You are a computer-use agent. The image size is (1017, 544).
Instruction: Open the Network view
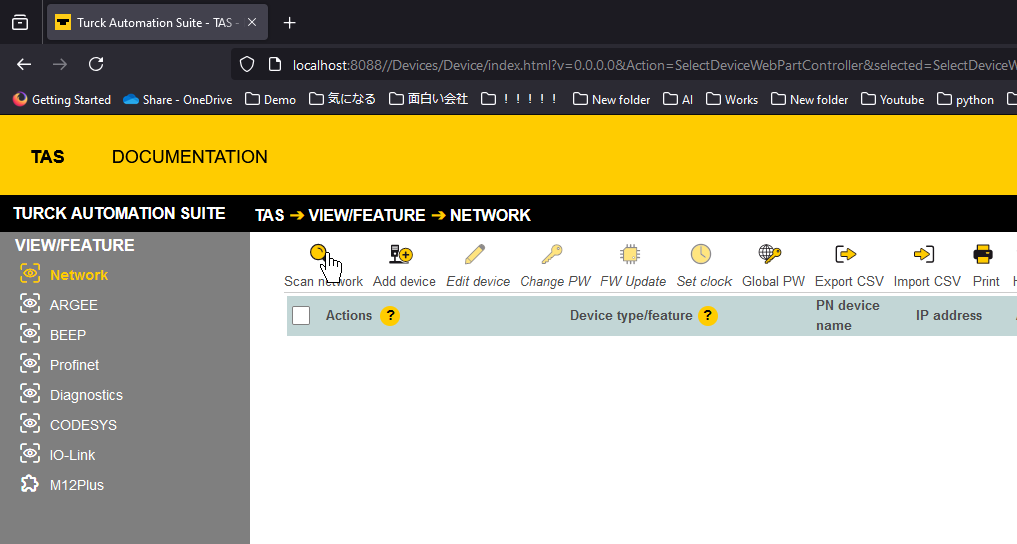pos(78,275)
